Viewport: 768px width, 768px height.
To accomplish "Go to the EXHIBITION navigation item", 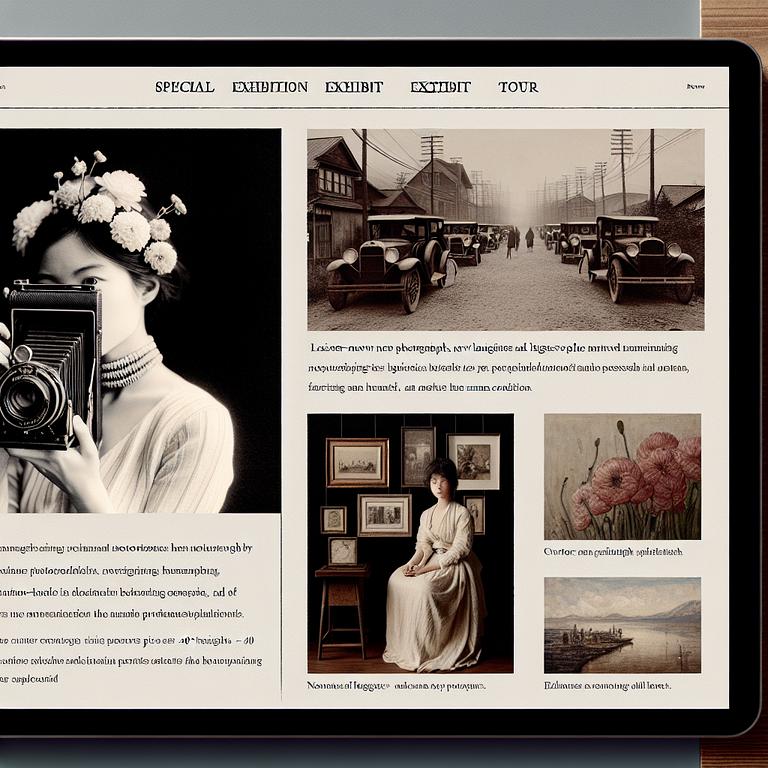I will 269,87.
